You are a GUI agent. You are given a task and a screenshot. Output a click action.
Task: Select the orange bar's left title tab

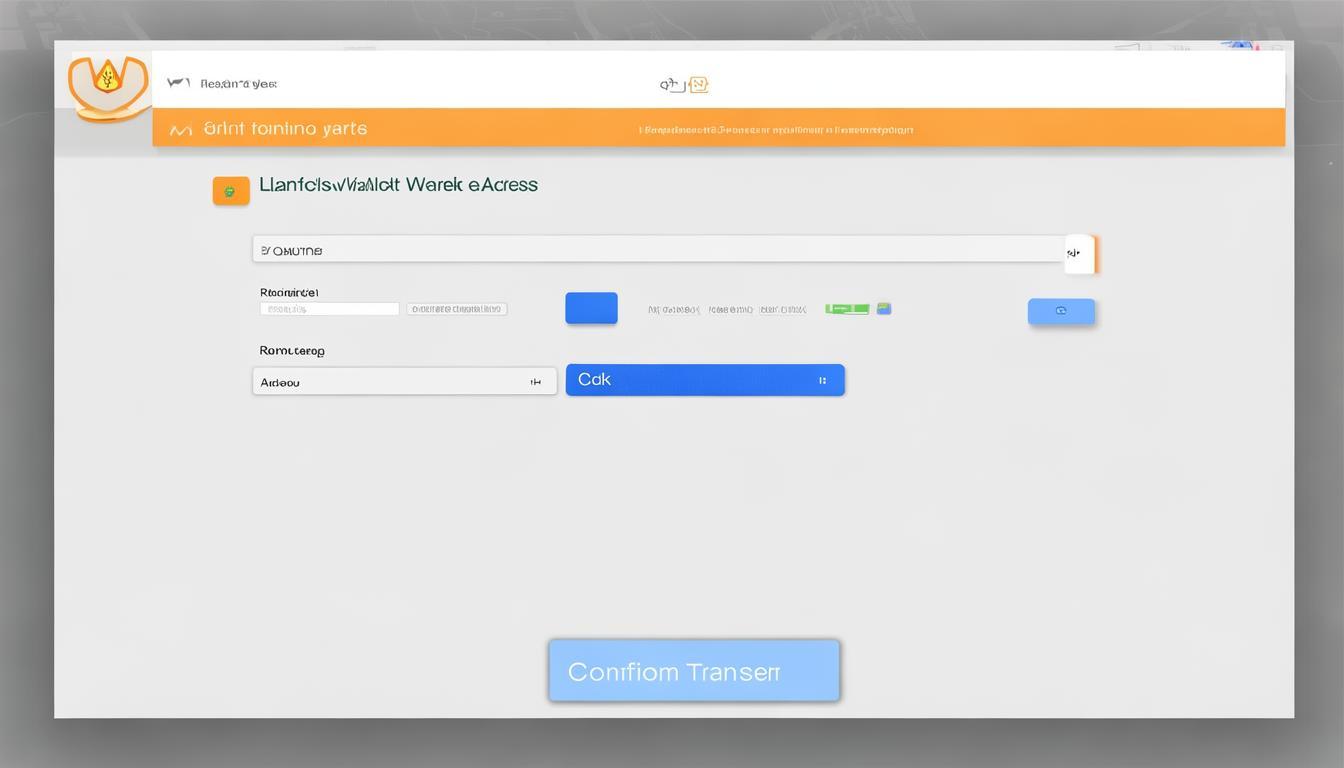click(285, 129)
